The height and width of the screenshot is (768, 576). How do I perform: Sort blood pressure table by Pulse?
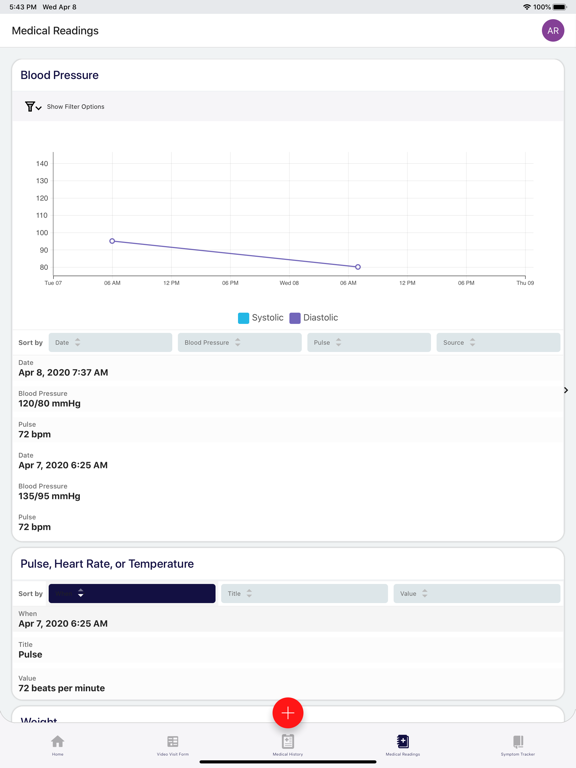tap(369, 342)
